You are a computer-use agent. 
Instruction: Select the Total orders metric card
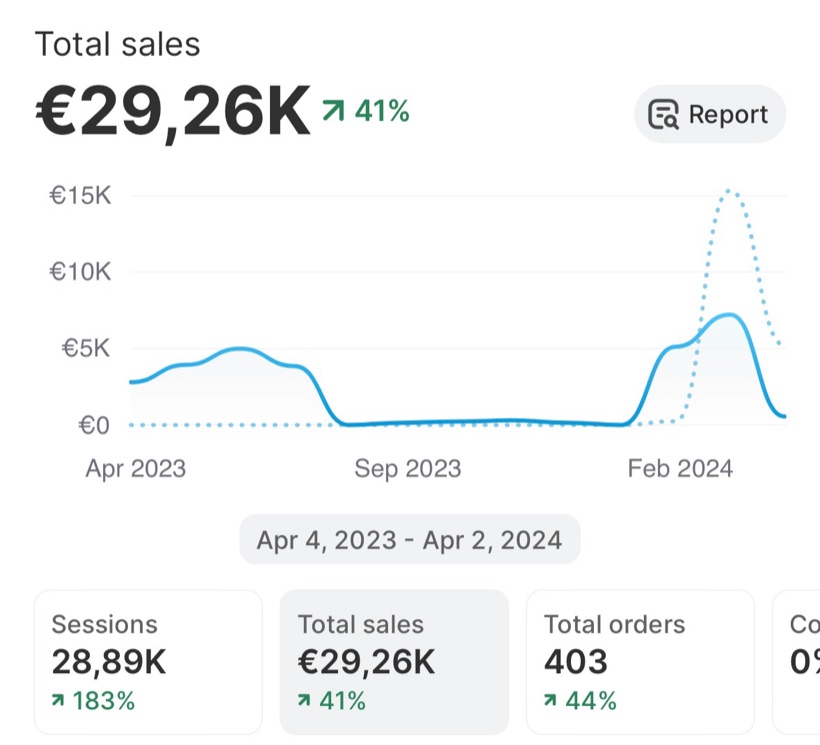(x=640, y=662)
